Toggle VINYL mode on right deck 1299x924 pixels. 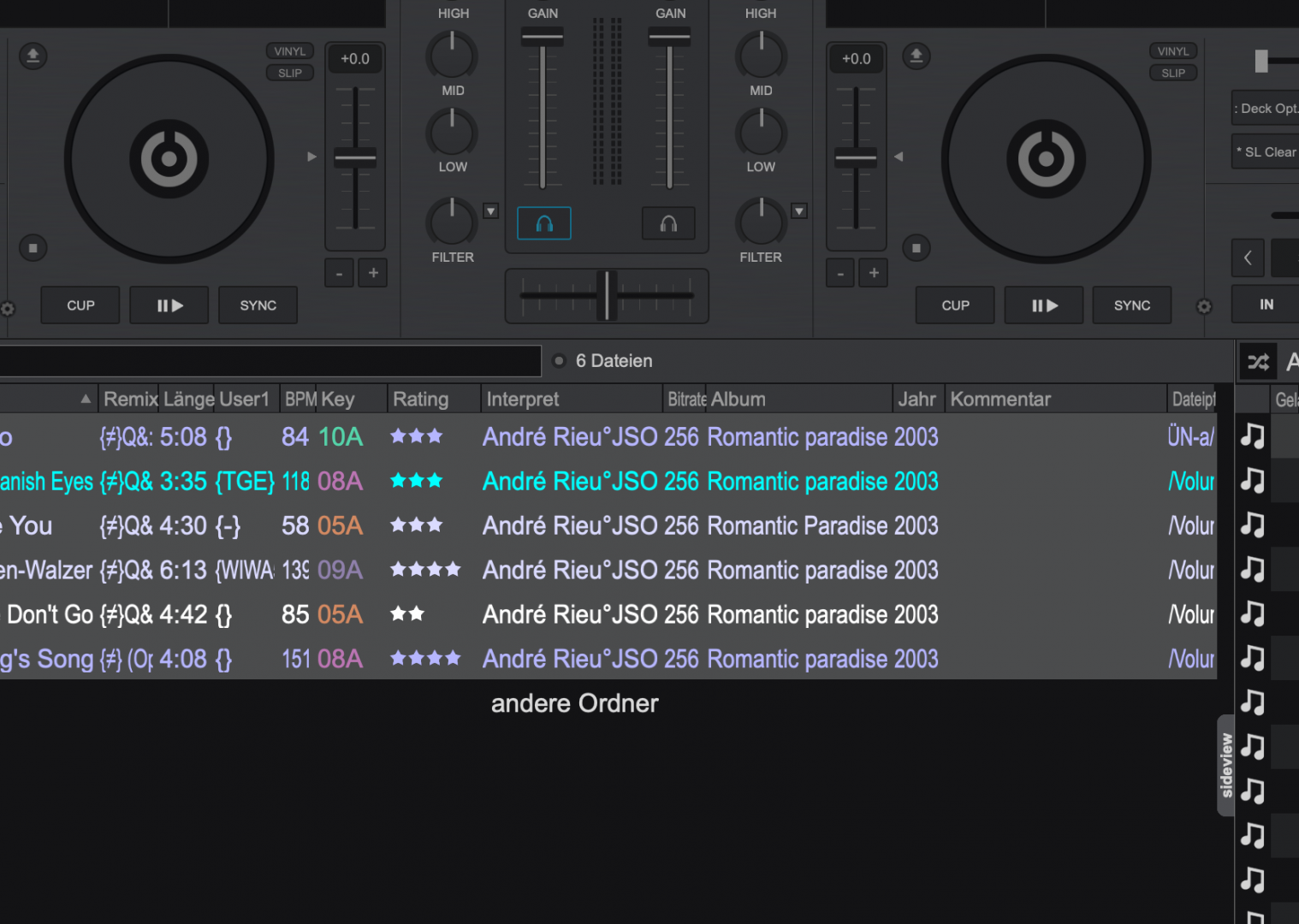[x=1173, y=51]
